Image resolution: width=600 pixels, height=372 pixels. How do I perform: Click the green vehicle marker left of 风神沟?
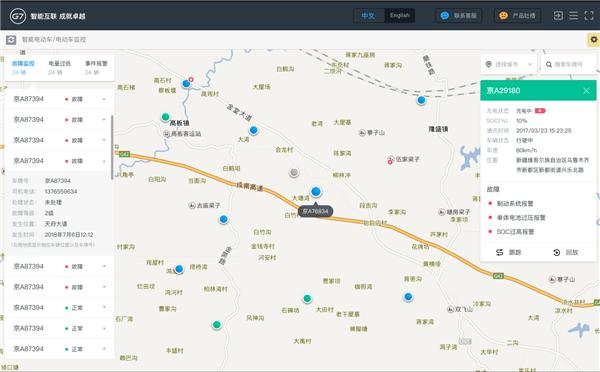[x=217, y=325]
